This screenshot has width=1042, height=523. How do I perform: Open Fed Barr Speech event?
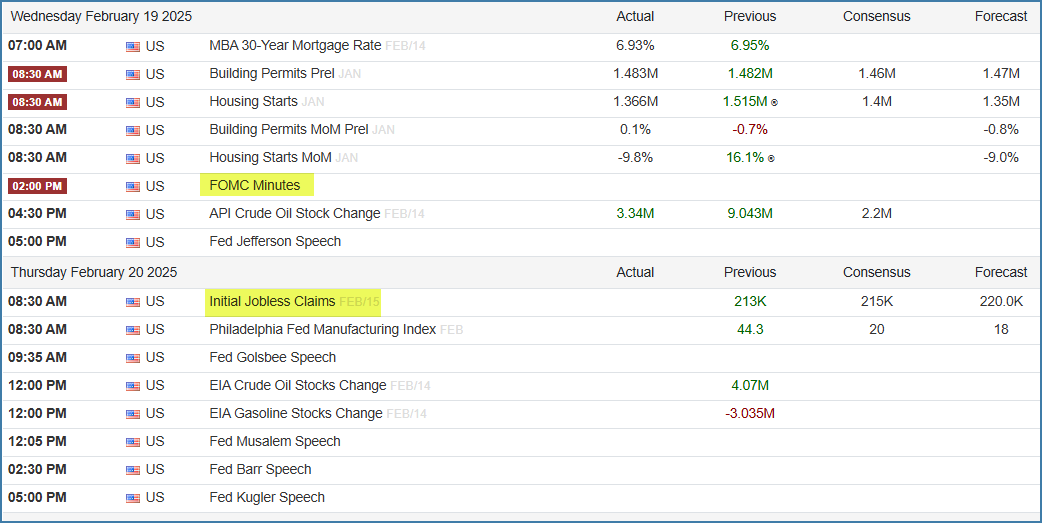point(260,469)
